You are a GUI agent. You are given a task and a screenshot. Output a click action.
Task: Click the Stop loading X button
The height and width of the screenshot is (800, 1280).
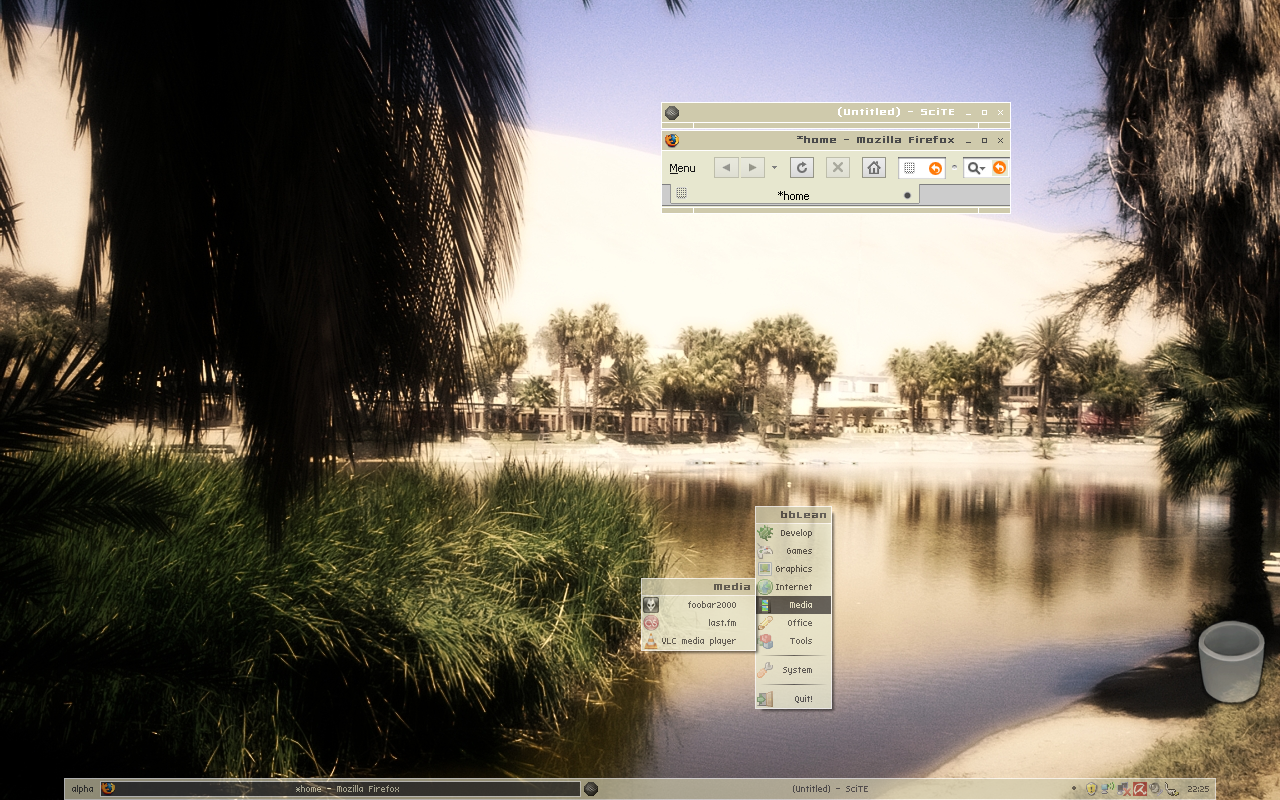[x=838, y=168]
